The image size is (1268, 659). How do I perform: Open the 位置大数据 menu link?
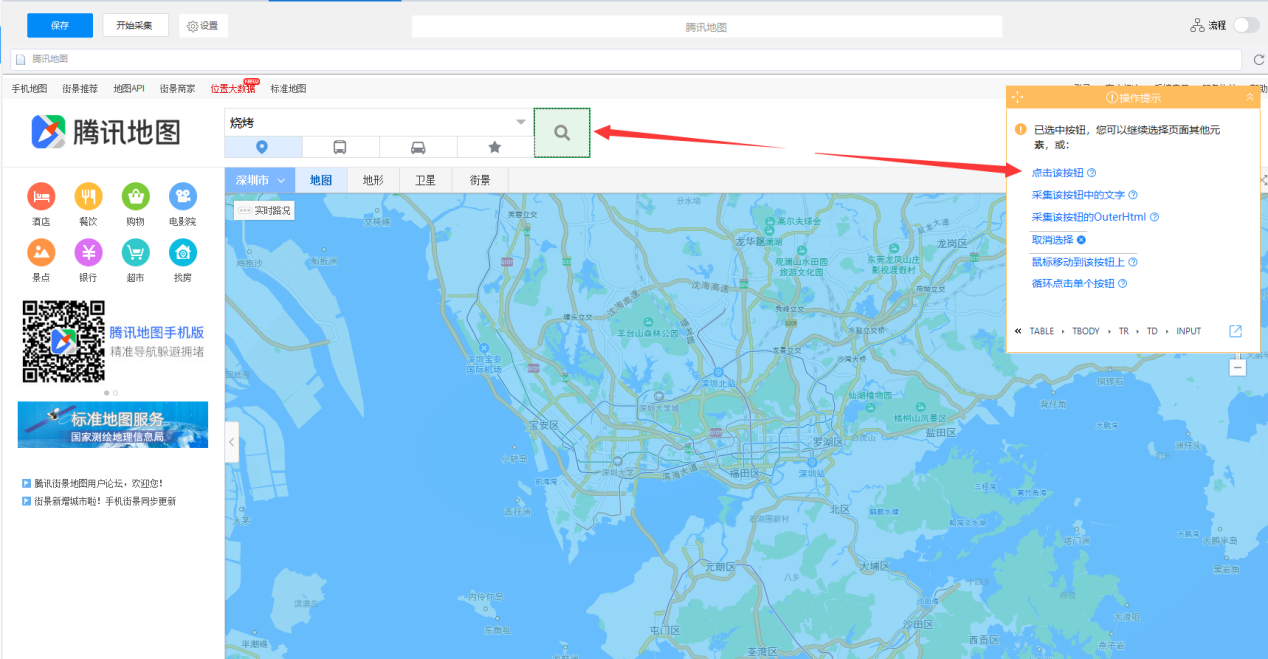point(233,88)
